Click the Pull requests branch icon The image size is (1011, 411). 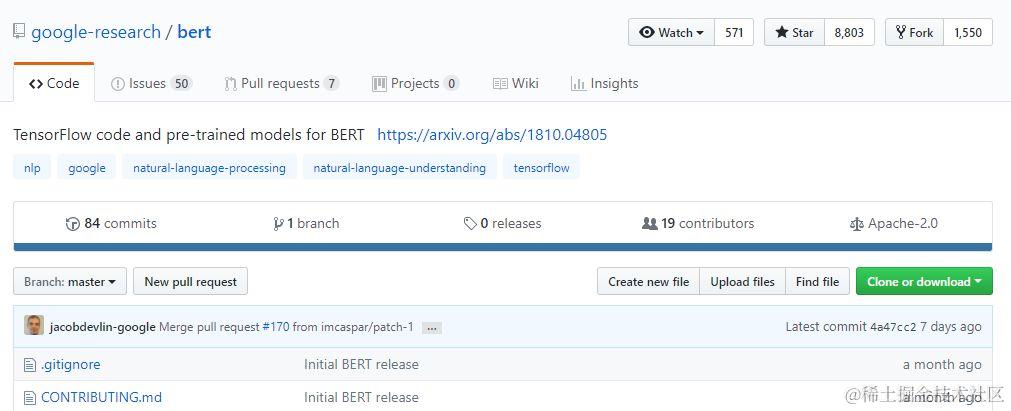coord(230,84)
